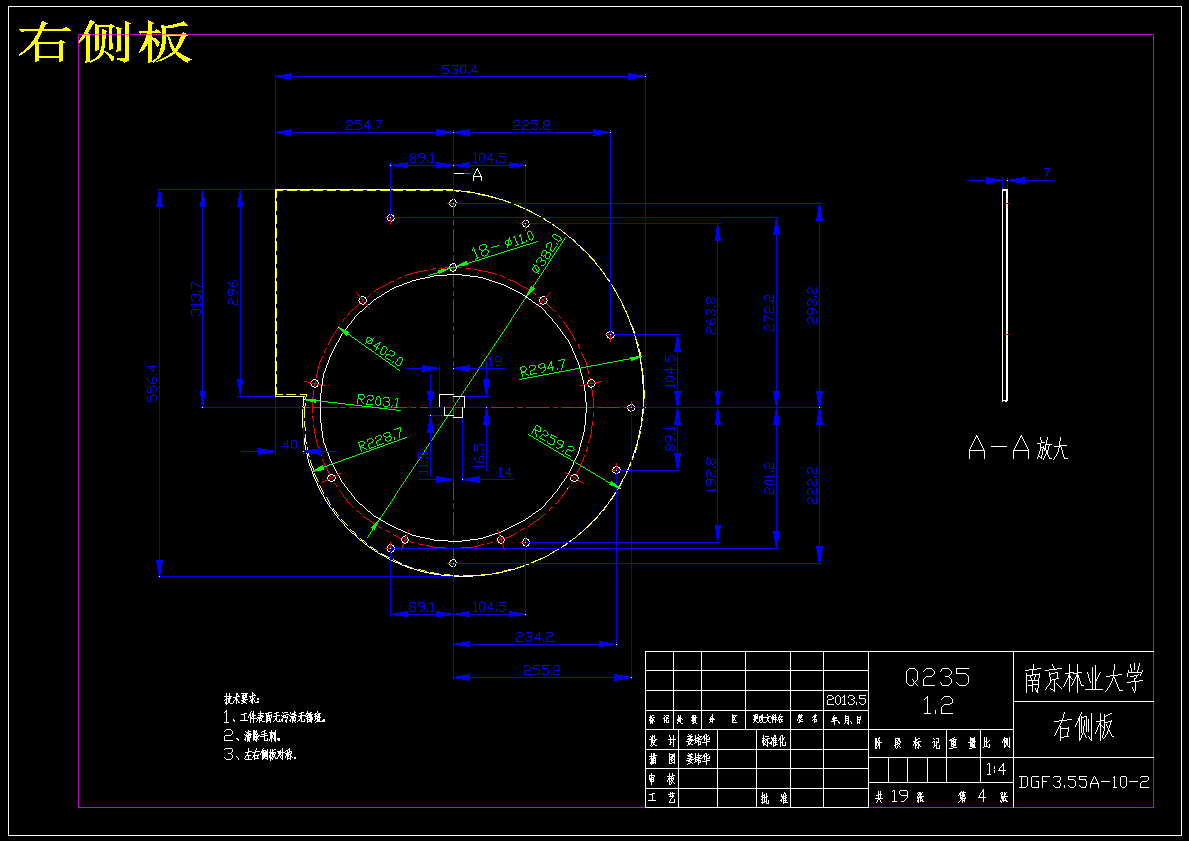Select the 技术要求 heading

tap(242, 698)
